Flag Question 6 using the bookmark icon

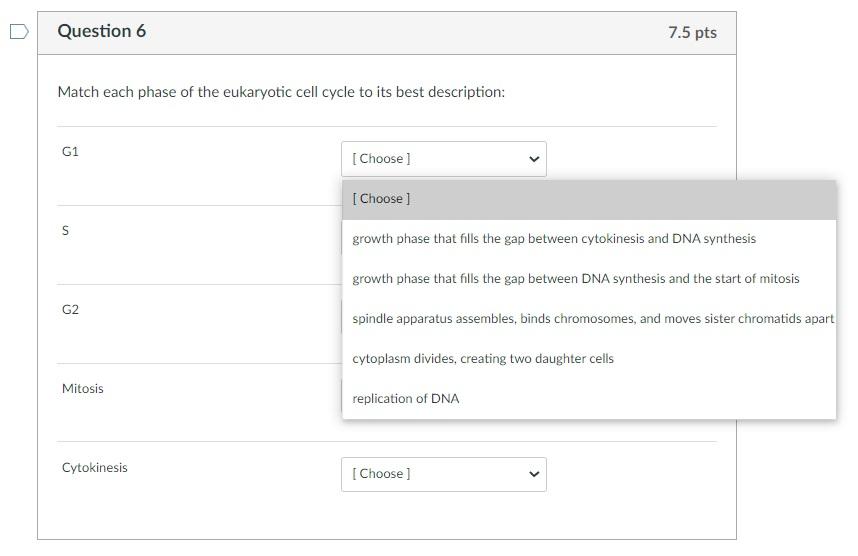(19, 32)
